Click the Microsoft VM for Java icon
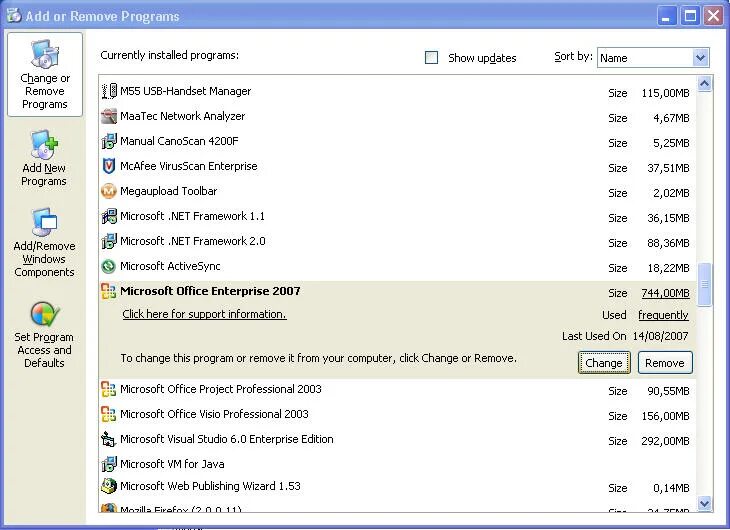 [109, 464]
